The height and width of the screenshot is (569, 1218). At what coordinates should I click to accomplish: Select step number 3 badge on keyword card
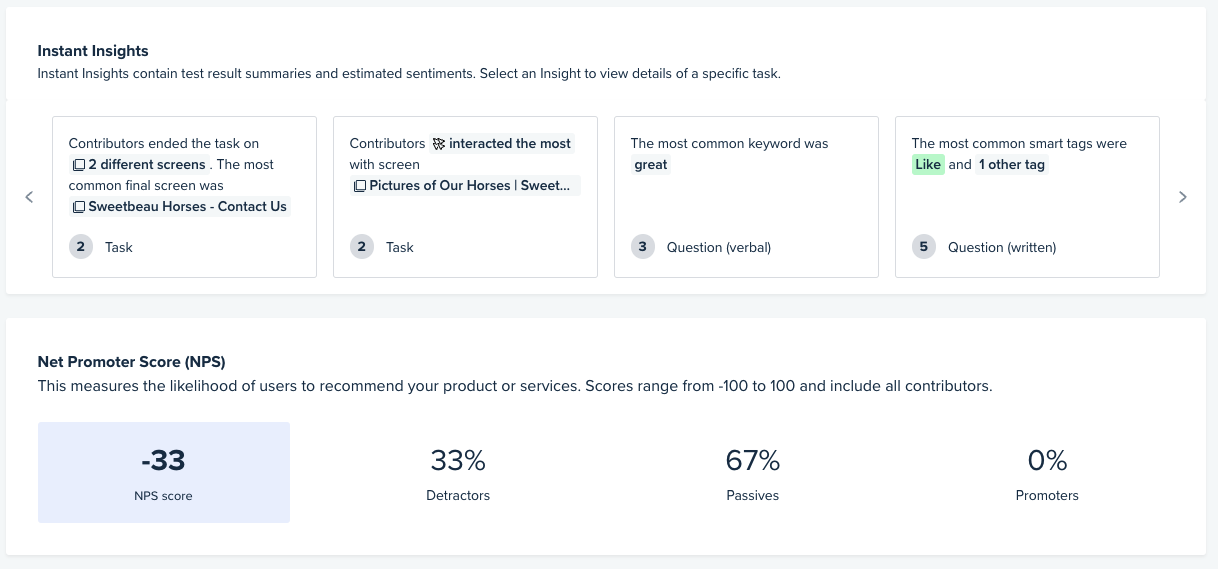click(643, 247)
